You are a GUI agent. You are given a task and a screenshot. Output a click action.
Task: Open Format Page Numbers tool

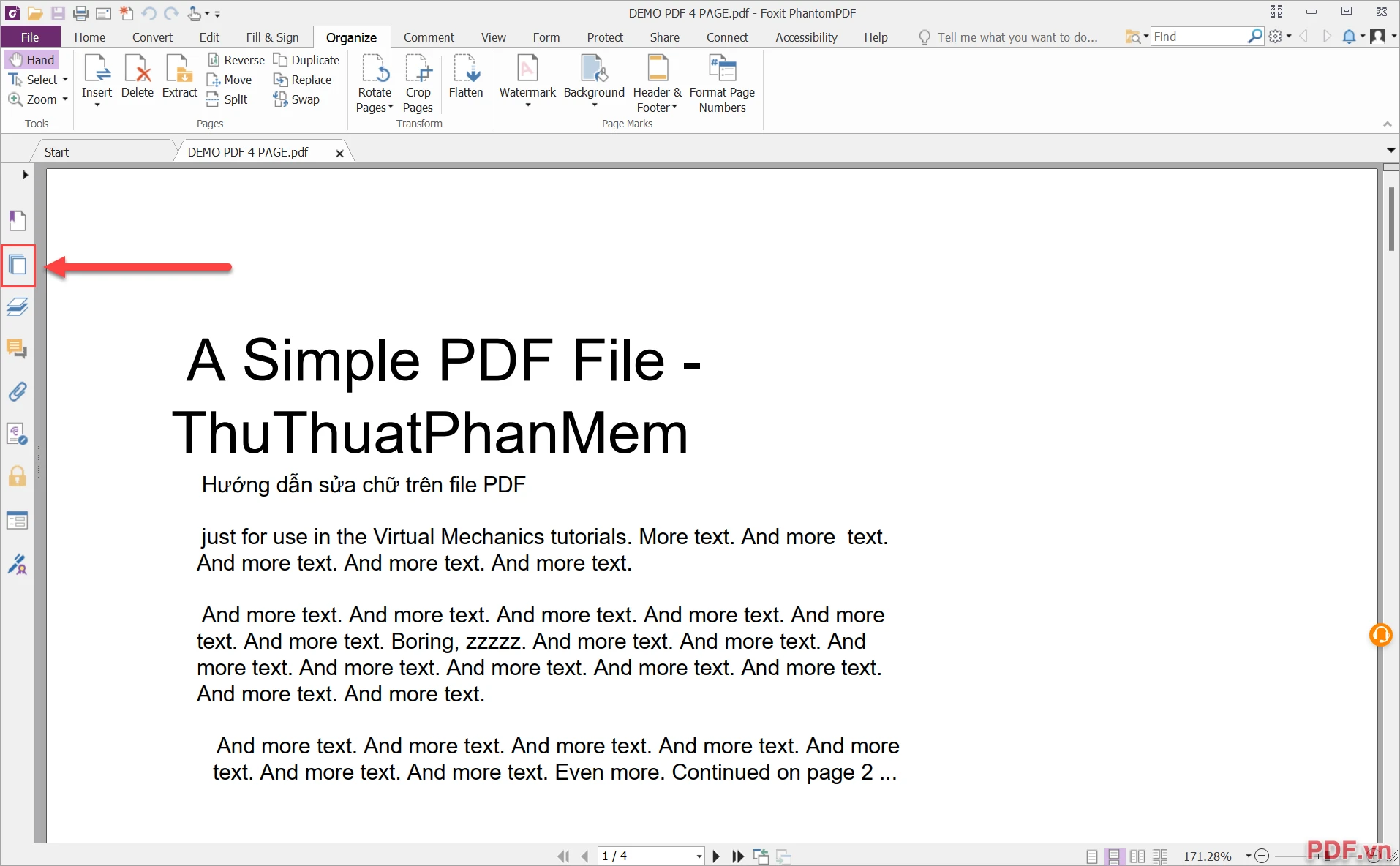point(722,83)
